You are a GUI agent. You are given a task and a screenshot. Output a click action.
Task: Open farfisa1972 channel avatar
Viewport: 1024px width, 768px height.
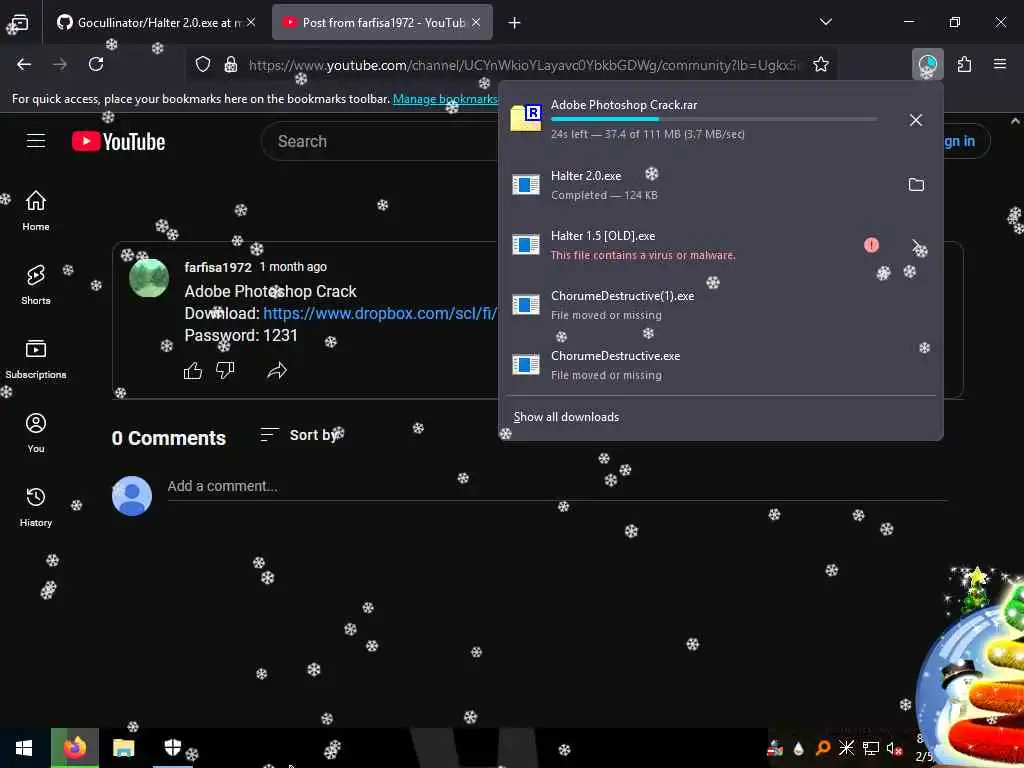point(149,278)
